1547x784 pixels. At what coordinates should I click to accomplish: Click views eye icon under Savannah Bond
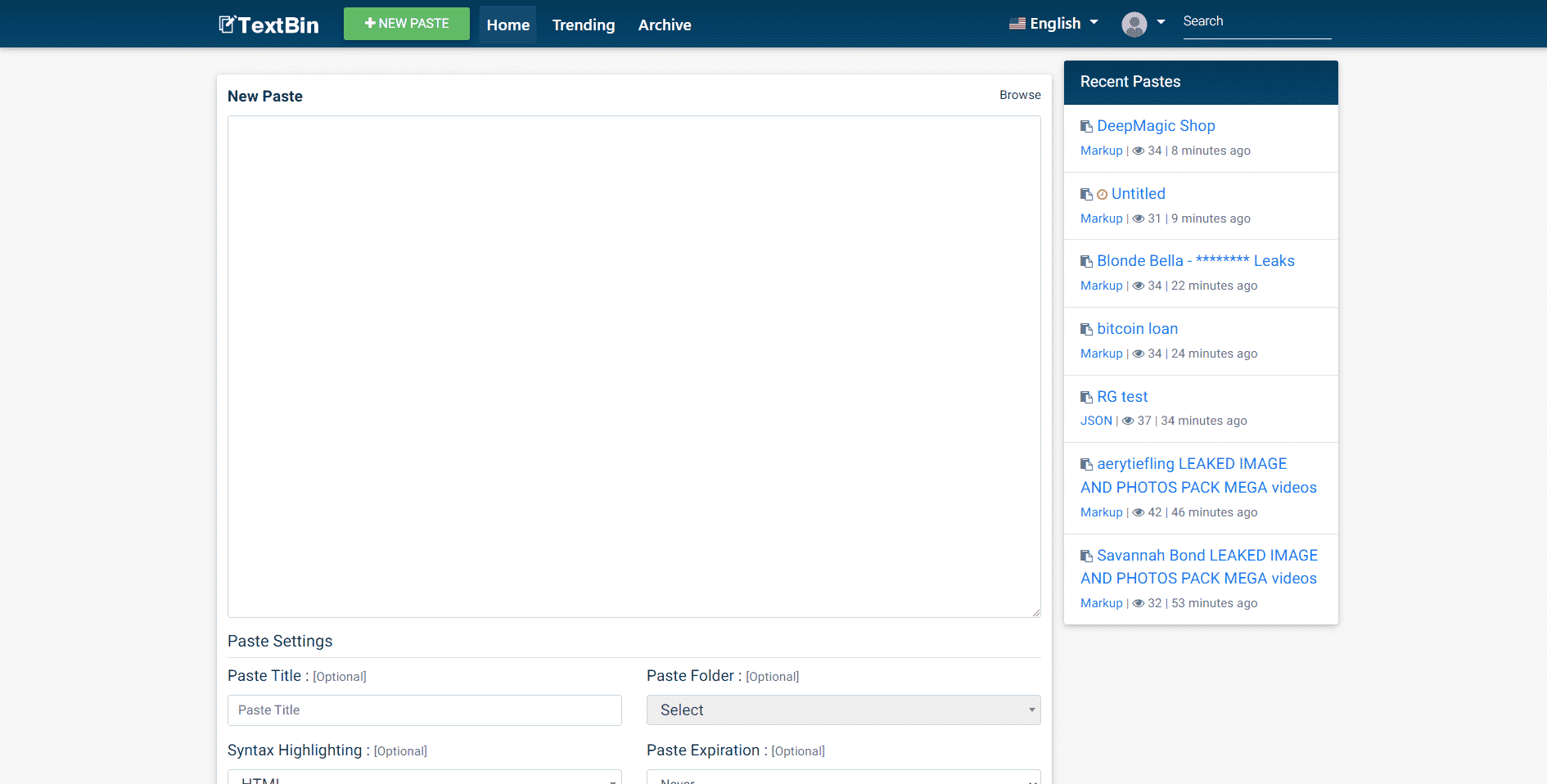click(x=1139, y=603)
